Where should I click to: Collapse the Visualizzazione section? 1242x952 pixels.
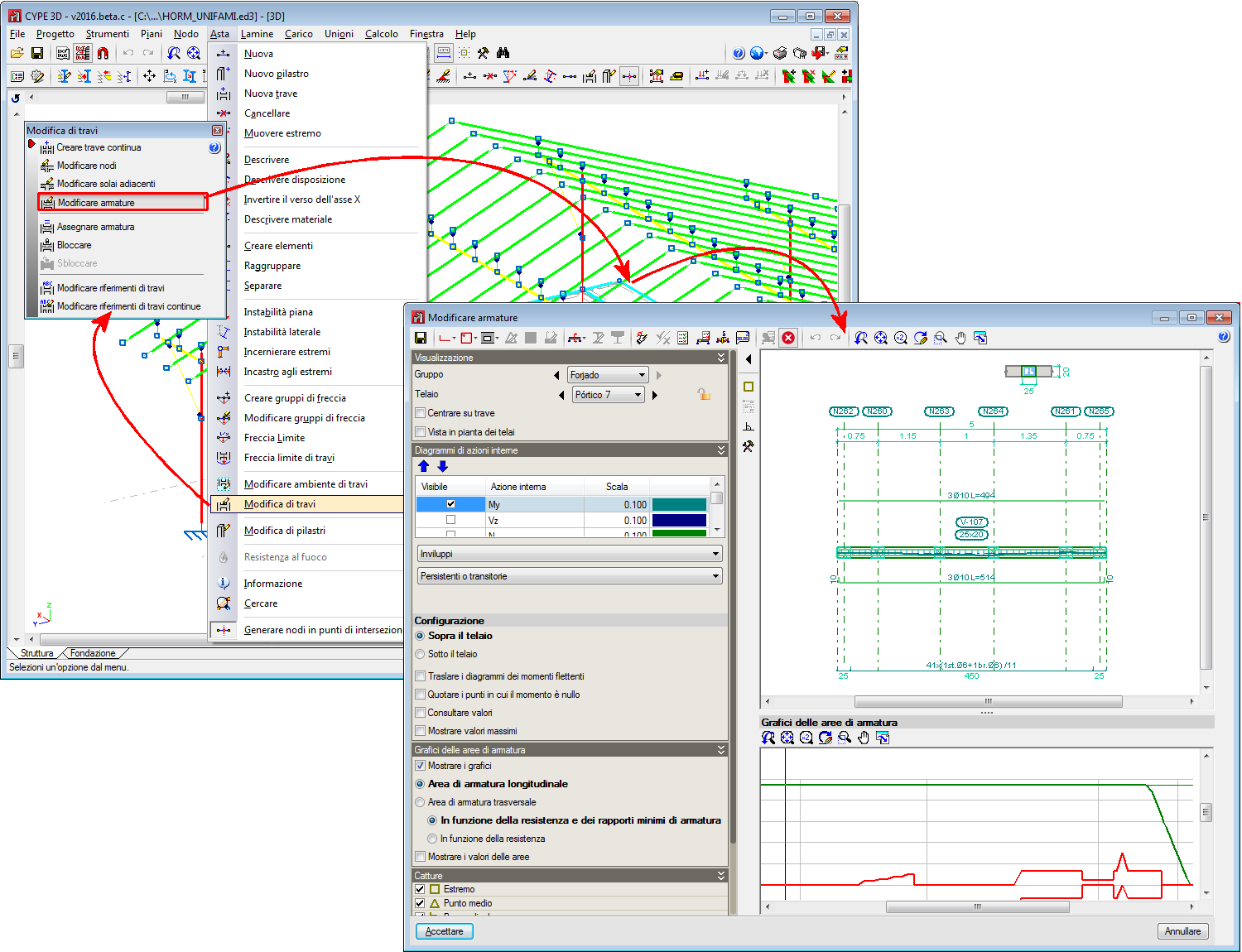coord(721,358)
